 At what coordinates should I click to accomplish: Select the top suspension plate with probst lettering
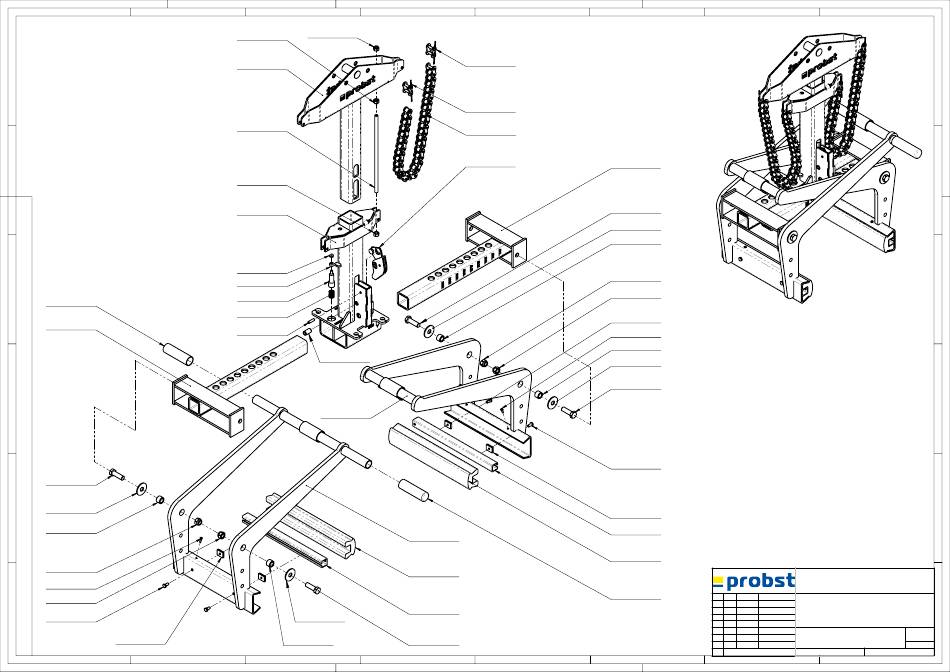350,90
